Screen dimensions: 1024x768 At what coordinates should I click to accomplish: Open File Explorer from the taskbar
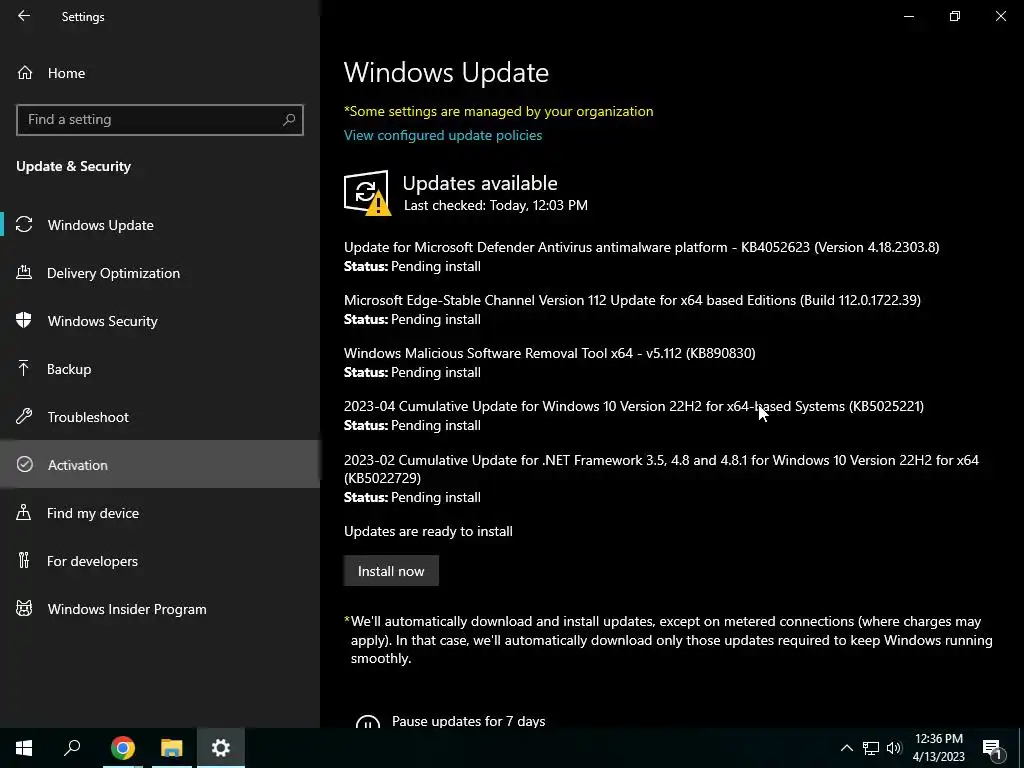click(172, 748)
